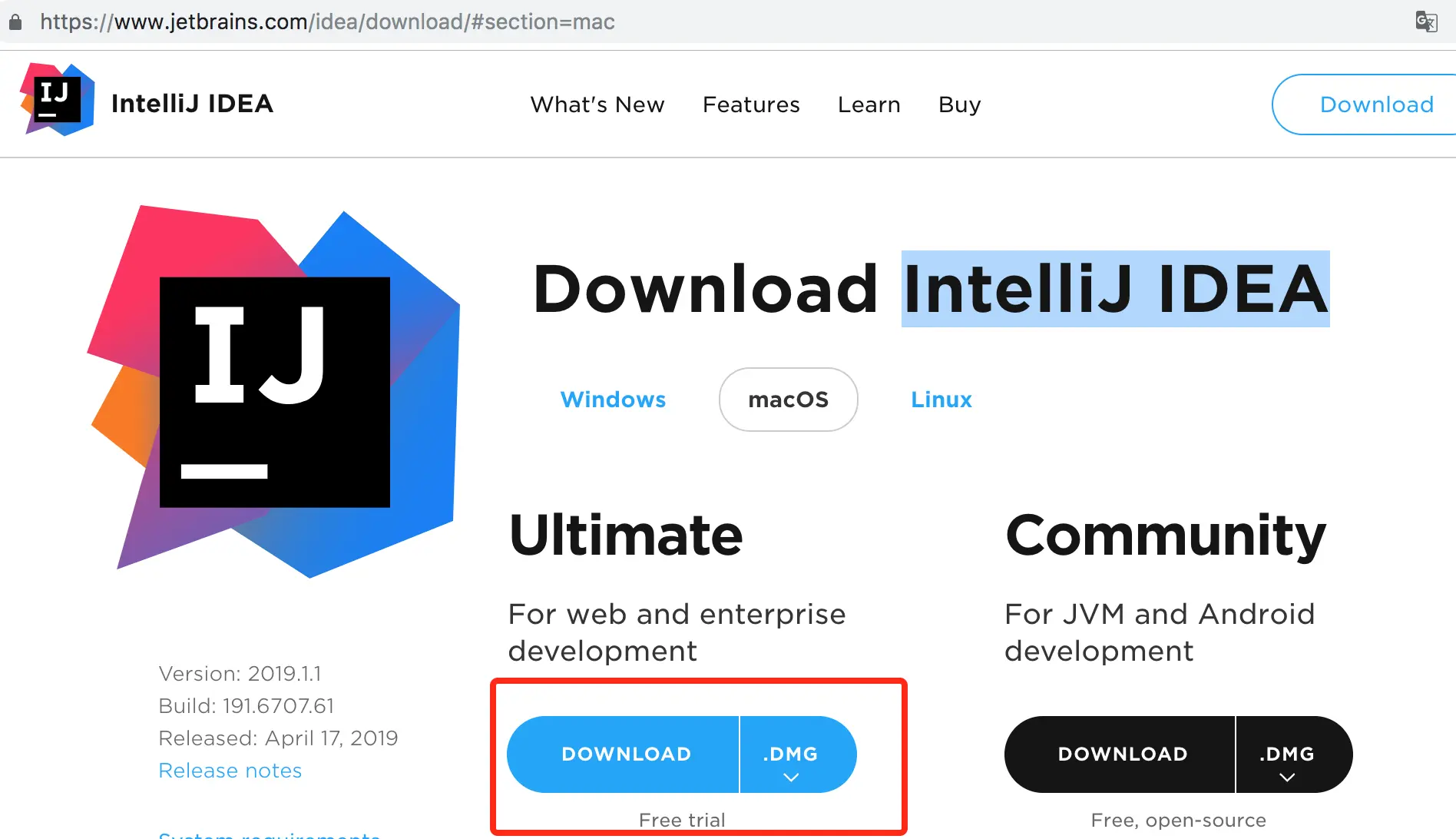Open the Buy page
The width and height of the screenshot is (1456, 839).
tap(960, 104)
